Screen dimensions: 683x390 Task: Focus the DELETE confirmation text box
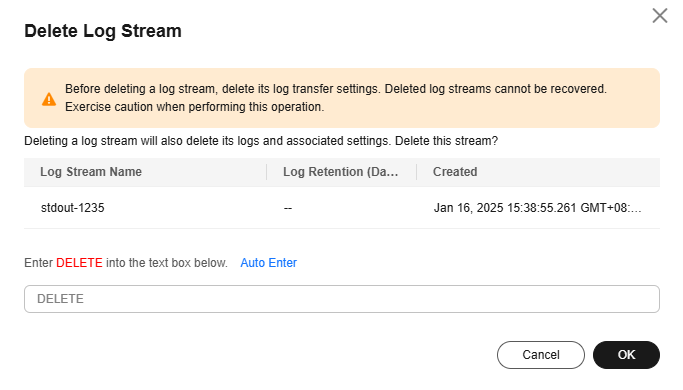coord(342,299)
